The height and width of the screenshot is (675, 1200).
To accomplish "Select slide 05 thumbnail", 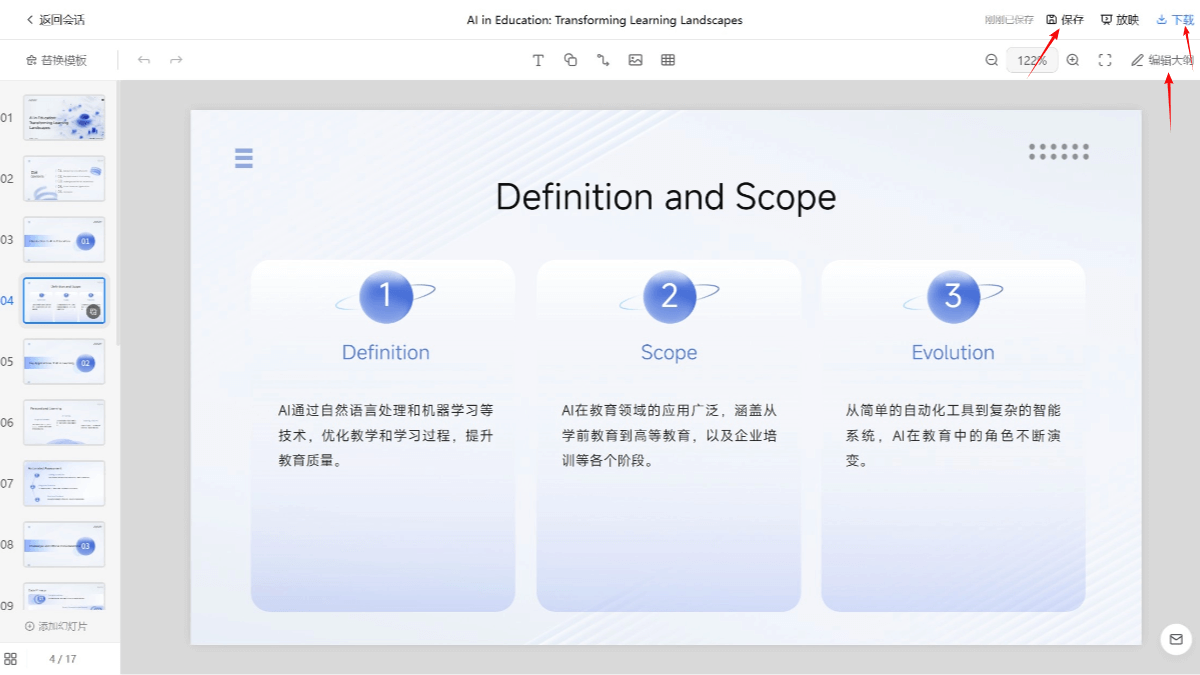I will tap(64, 362).
